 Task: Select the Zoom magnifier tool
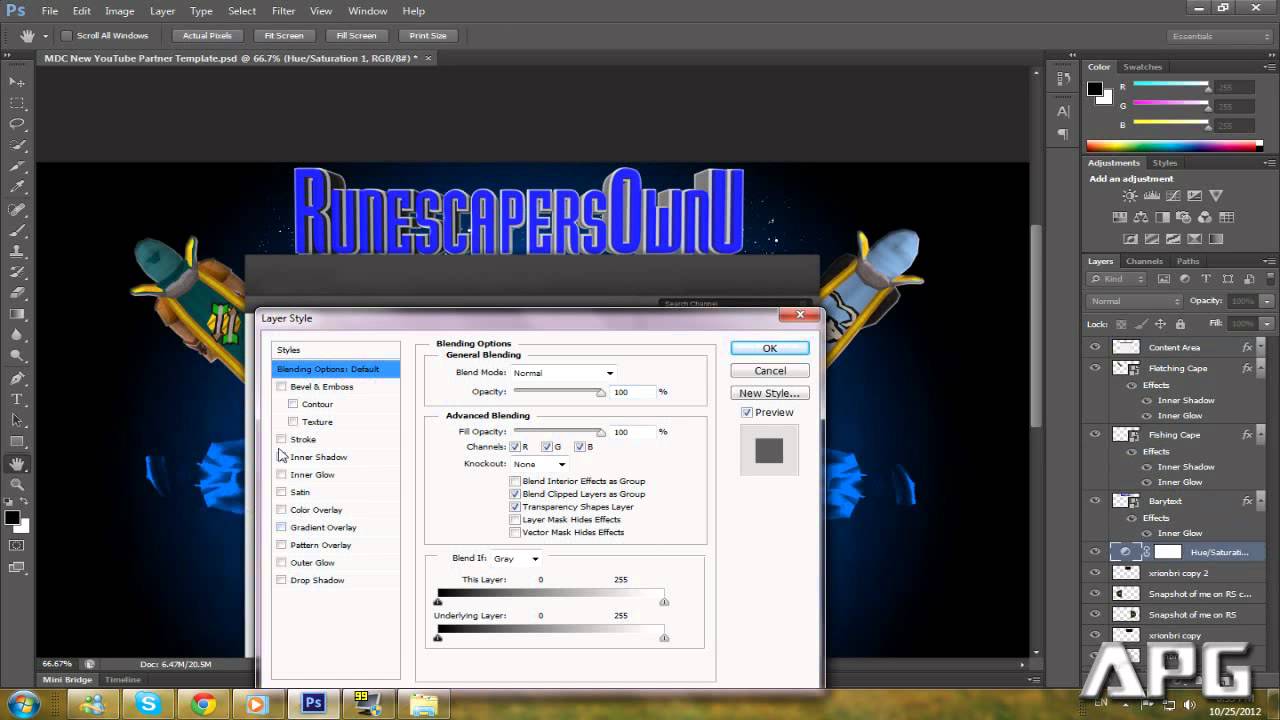pos(17,484)
